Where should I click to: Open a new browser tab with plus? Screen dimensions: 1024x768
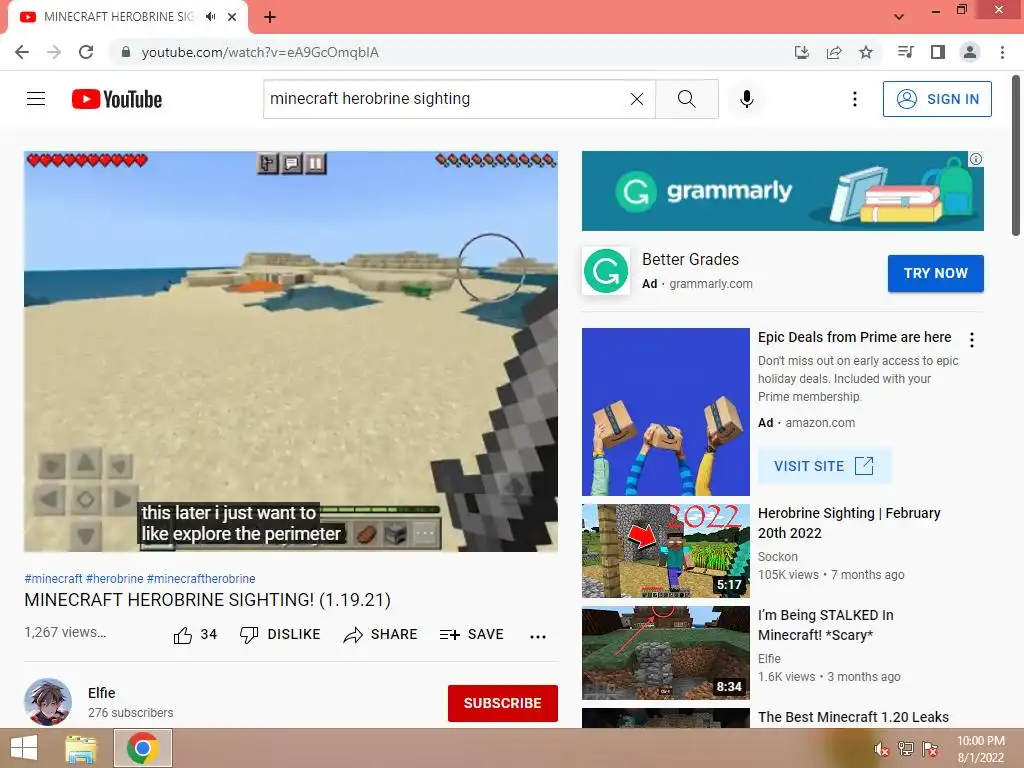pos(270,17)
